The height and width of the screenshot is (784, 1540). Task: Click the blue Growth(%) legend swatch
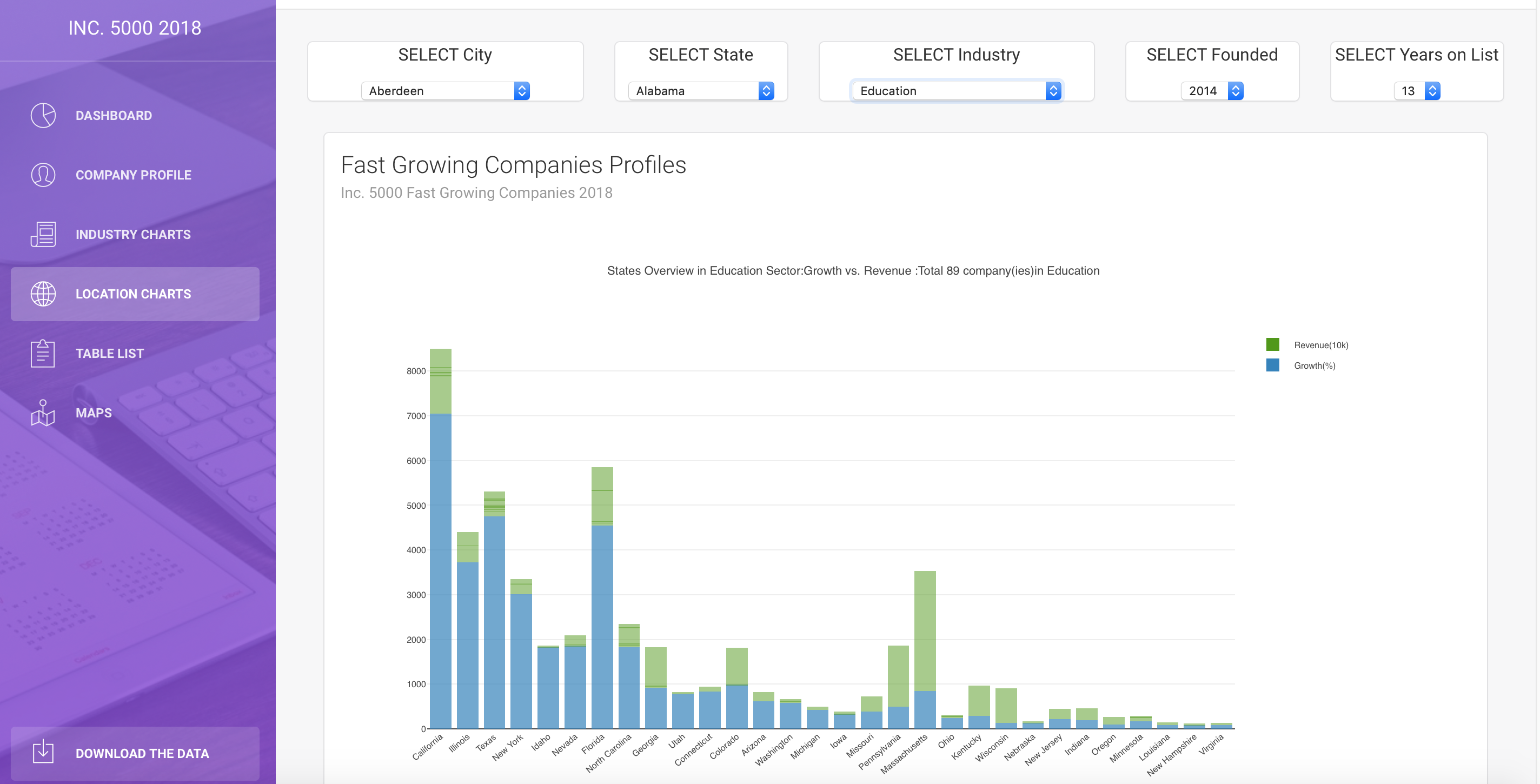click(1273, 365)
